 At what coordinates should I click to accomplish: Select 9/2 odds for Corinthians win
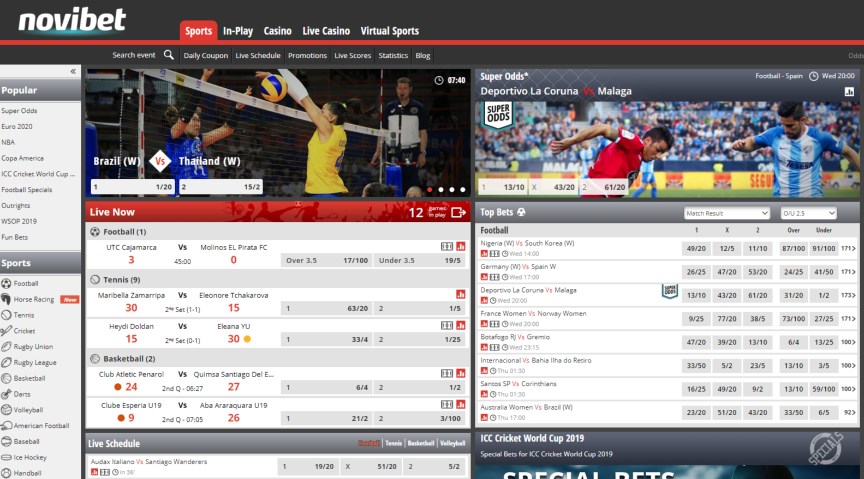[x=758, y=389]
